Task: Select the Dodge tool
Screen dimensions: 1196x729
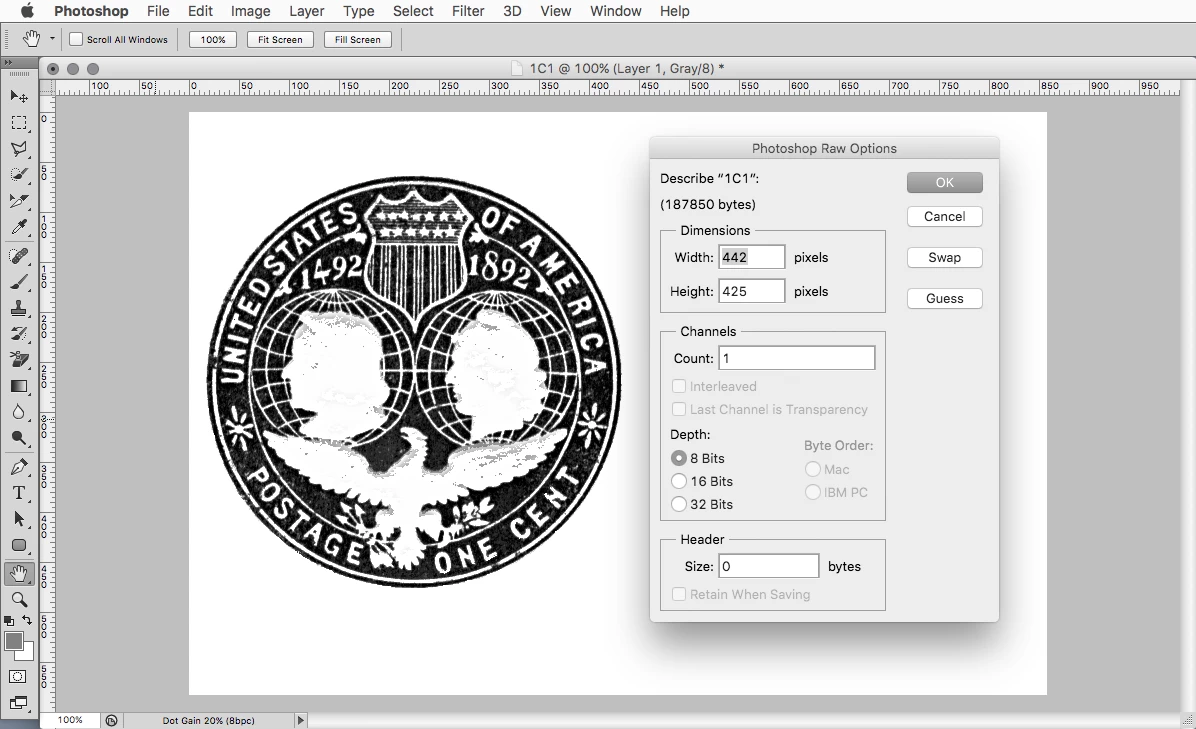Action: [x=19, y=438]
